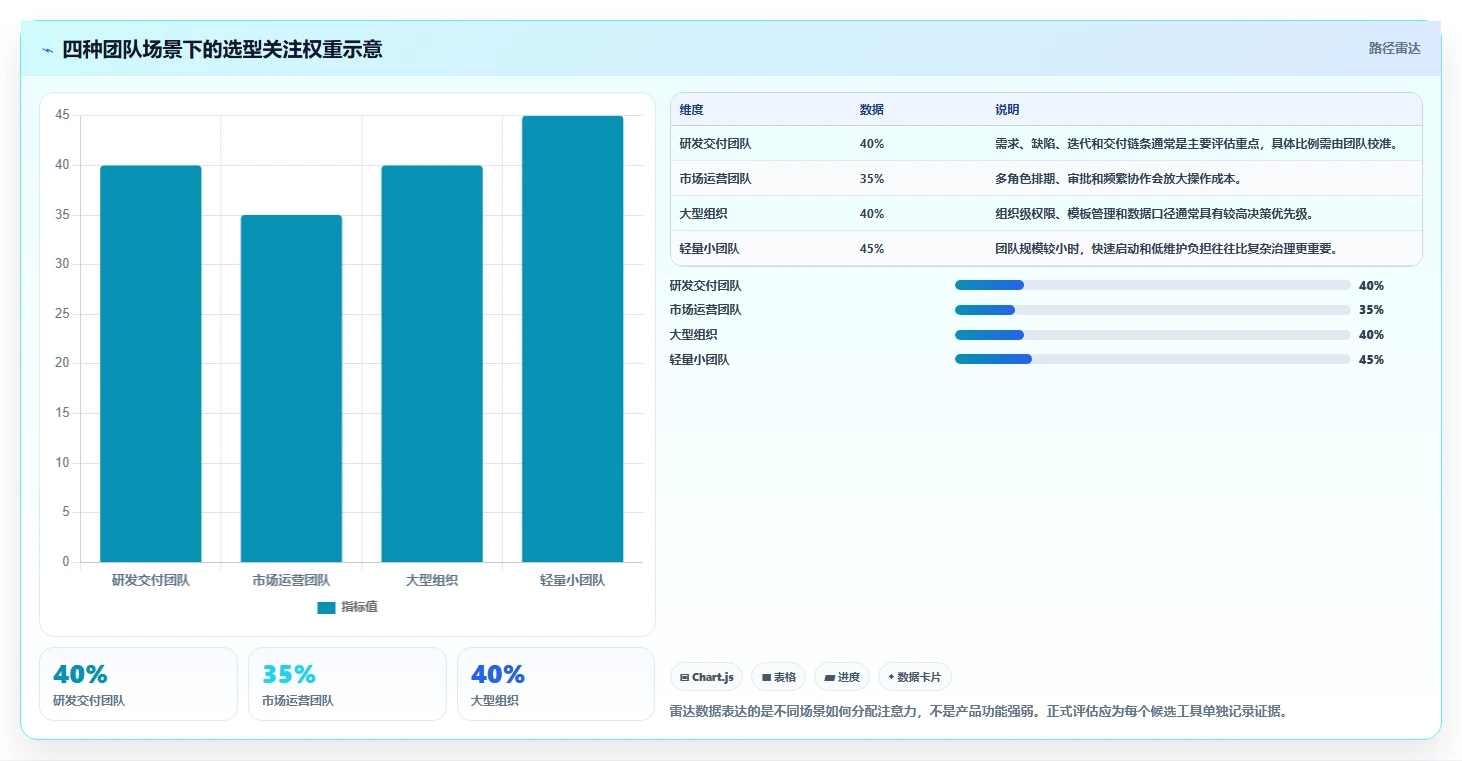Click the 维度 column header

[691, 109]
